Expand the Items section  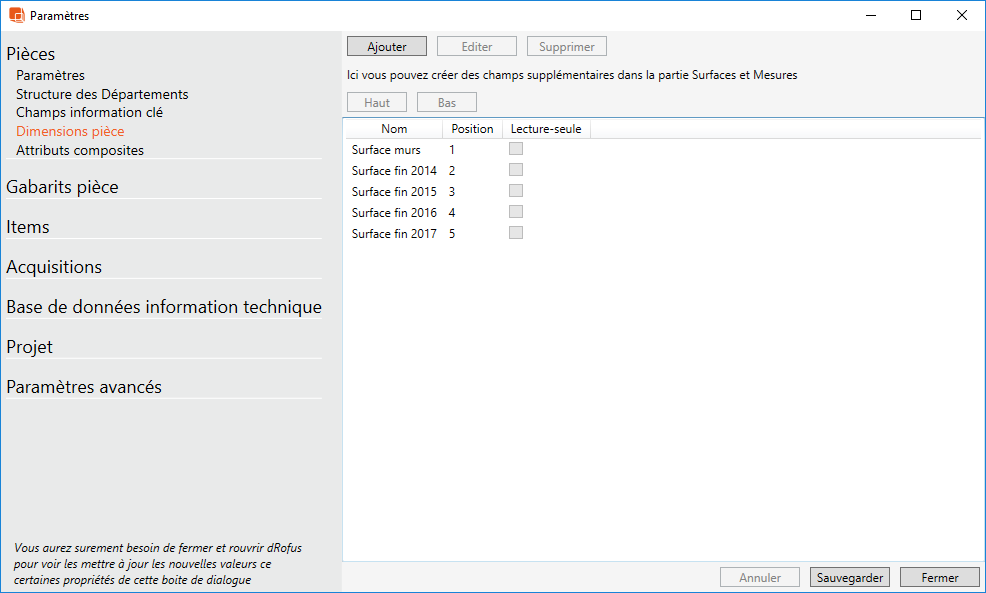pyautogui.click(x=28, y=227)
